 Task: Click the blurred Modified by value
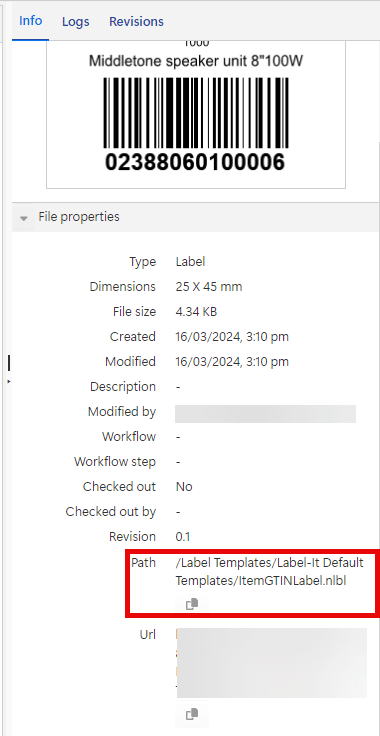click(x=266, y=413)
